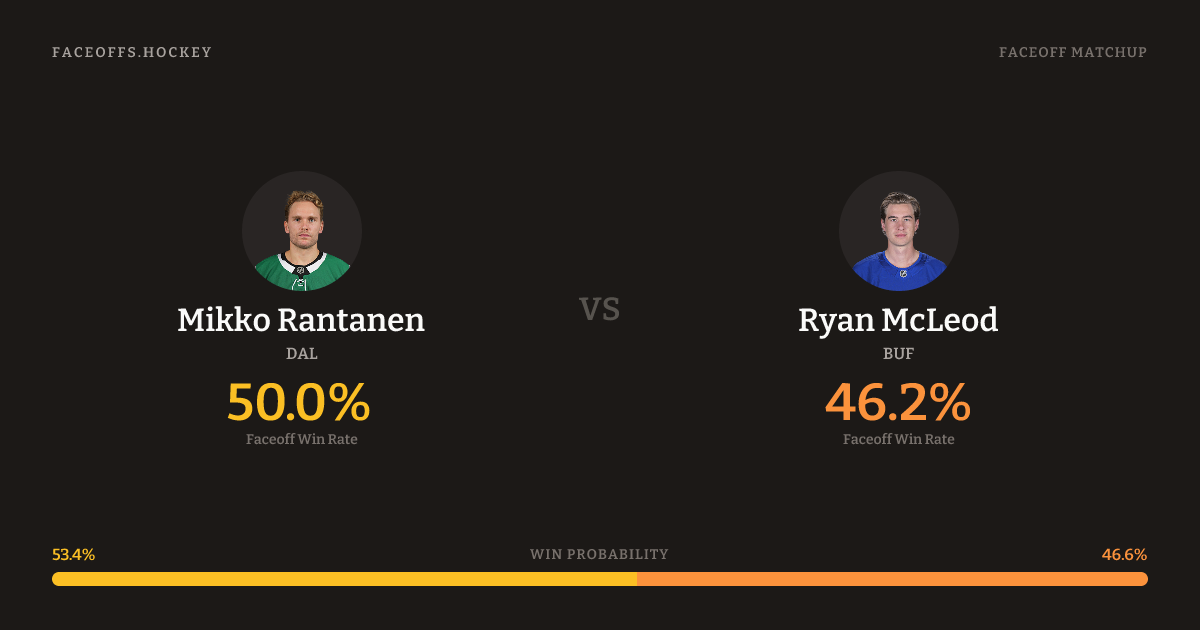Image resolution: width=1200 pixels, height=630 pixels.
Task: Click the NHL shield on McLeod's blue jersey
Action: coord(903,273)
